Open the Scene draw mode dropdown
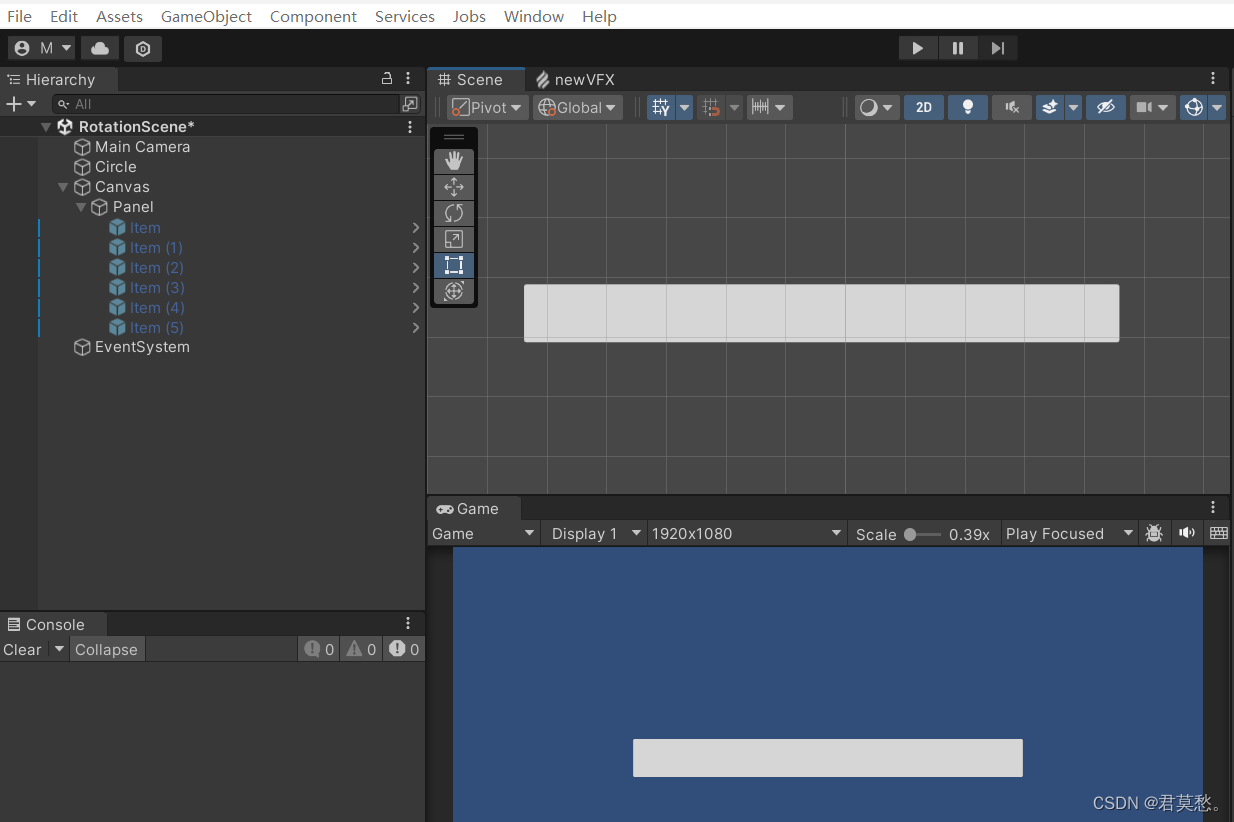The image size is (1234, 822). (x=876, y=108)
